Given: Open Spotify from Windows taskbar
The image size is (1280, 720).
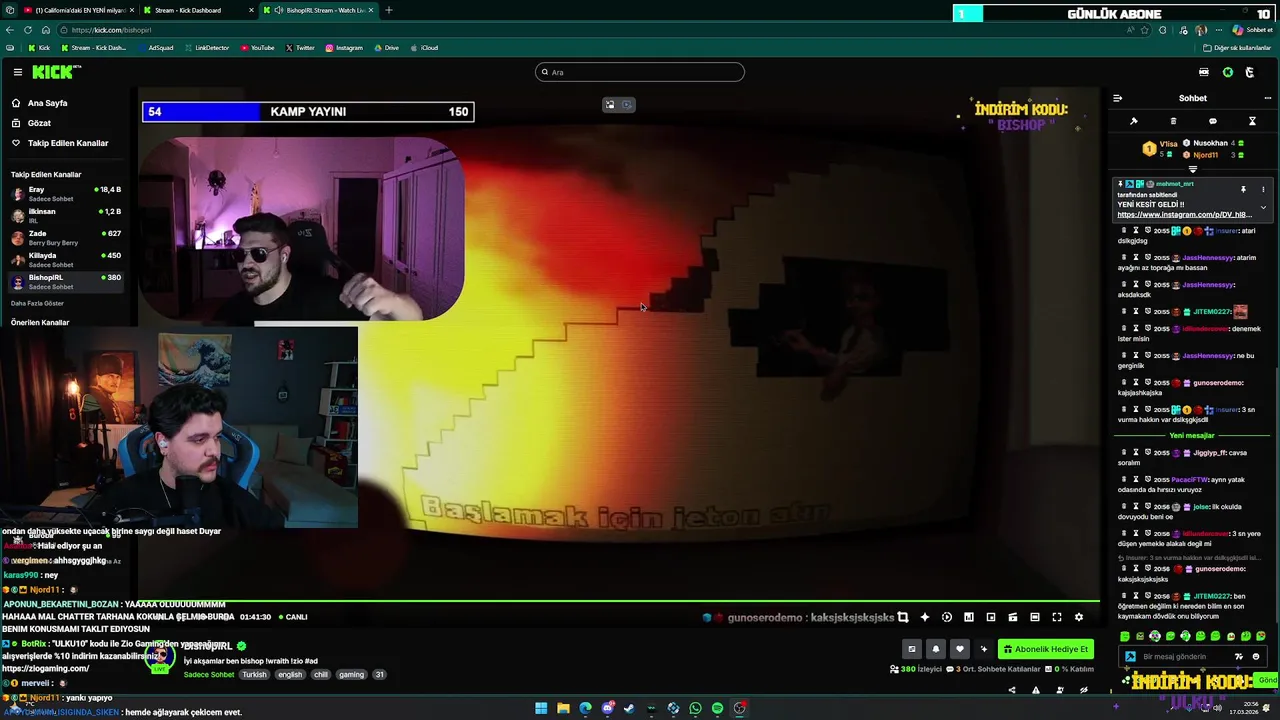Looking at the screenshot, I should pos(717,708).
